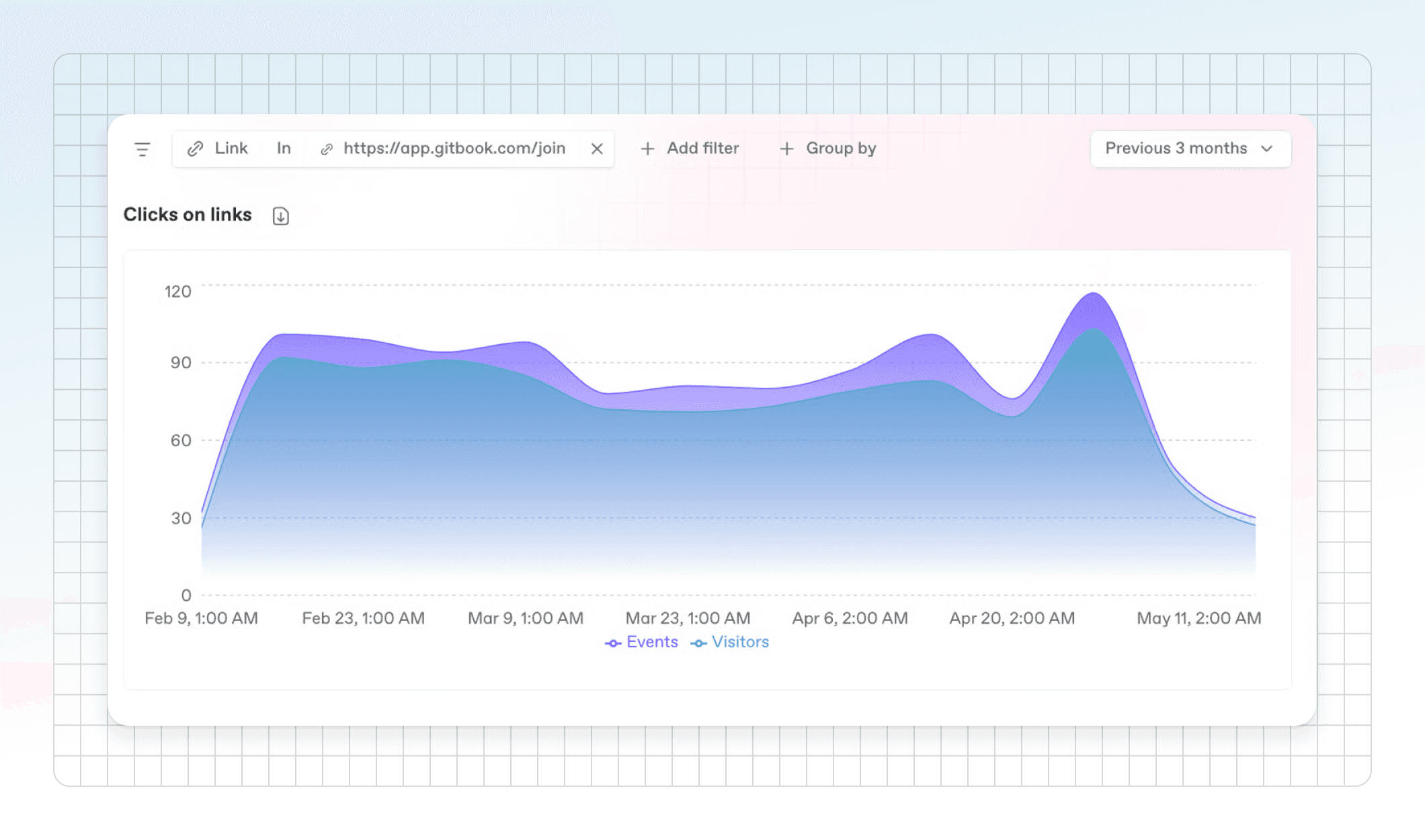Click the chevron in date range selector
This screenshot has height=840, width=1425.
[1267, 149]
